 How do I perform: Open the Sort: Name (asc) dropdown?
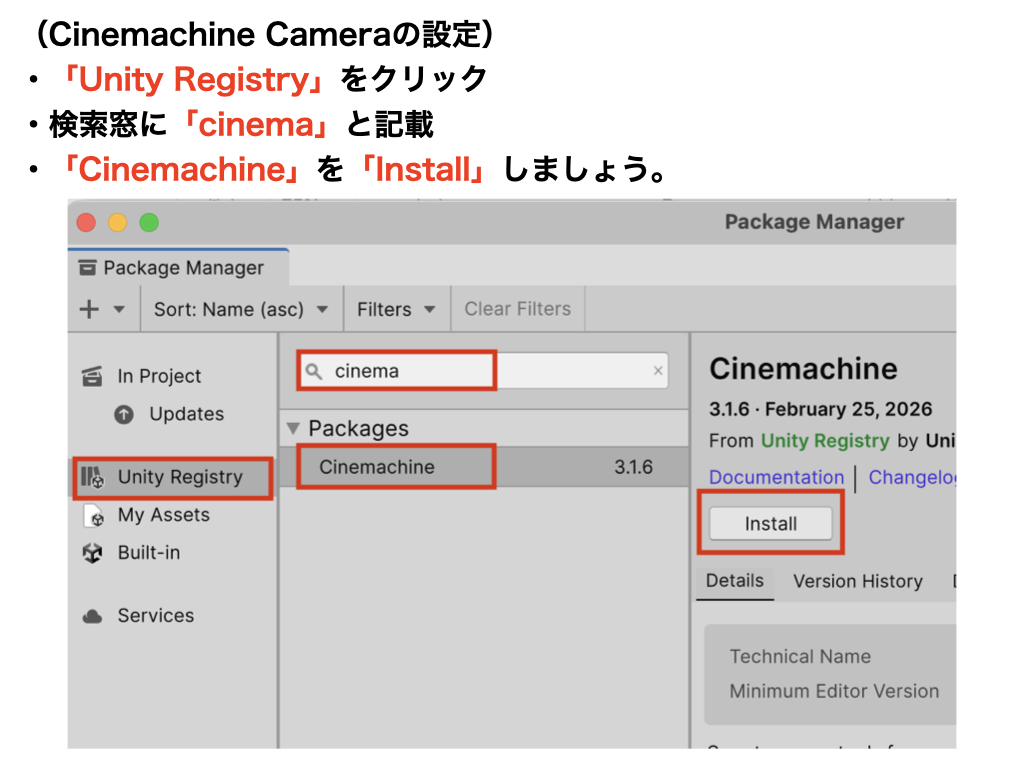(241, 310)
